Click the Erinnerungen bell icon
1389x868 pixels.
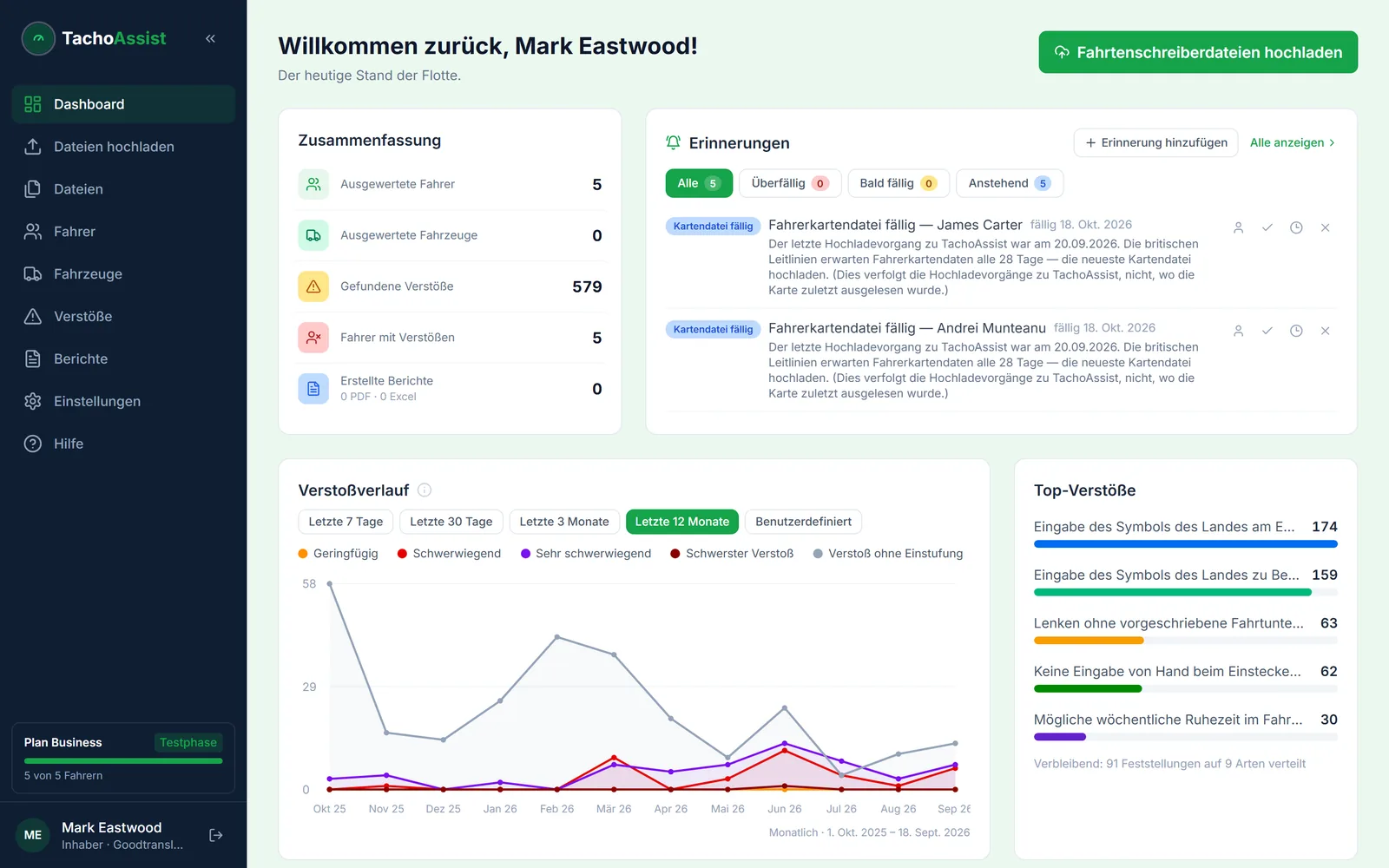click(x=673, y=142)
